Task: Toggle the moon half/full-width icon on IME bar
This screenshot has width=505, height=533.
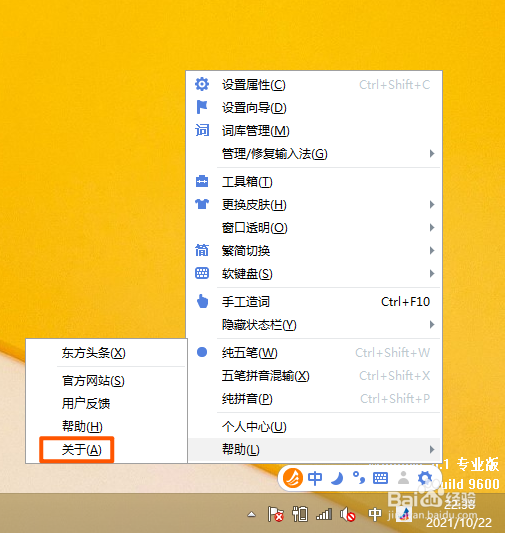Action: (337, 478)
